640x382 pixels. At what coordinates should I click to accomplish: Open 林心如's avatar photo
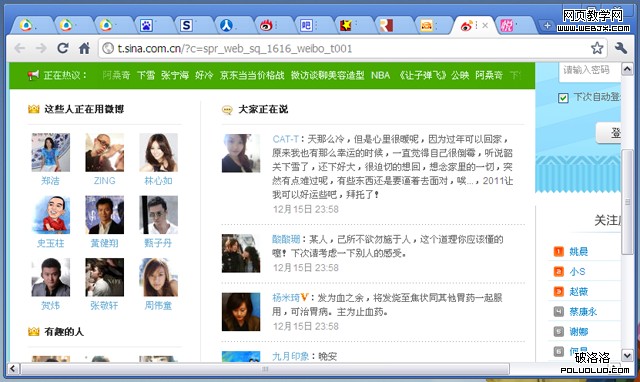pos(158,152)
